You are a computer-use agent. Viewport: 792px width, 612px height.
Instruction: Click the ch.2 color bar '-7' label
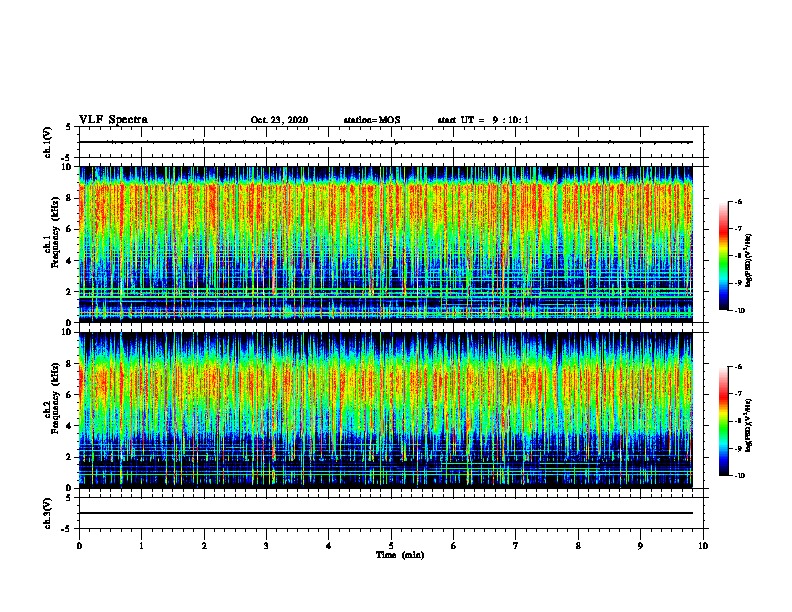pyautogui.click(x=738, y=393)
